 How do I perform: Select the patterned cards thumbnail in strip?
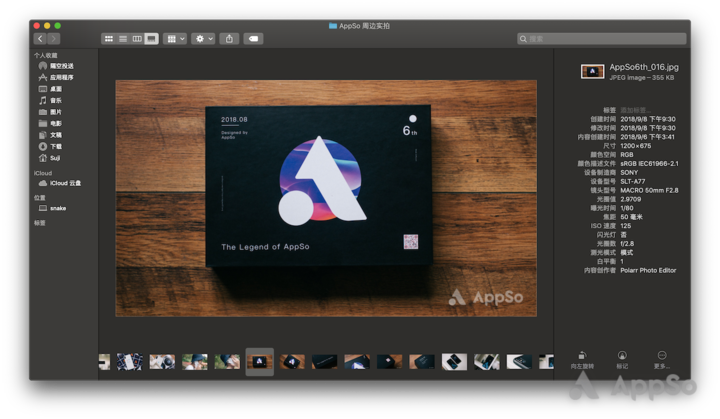coord(129,362)
